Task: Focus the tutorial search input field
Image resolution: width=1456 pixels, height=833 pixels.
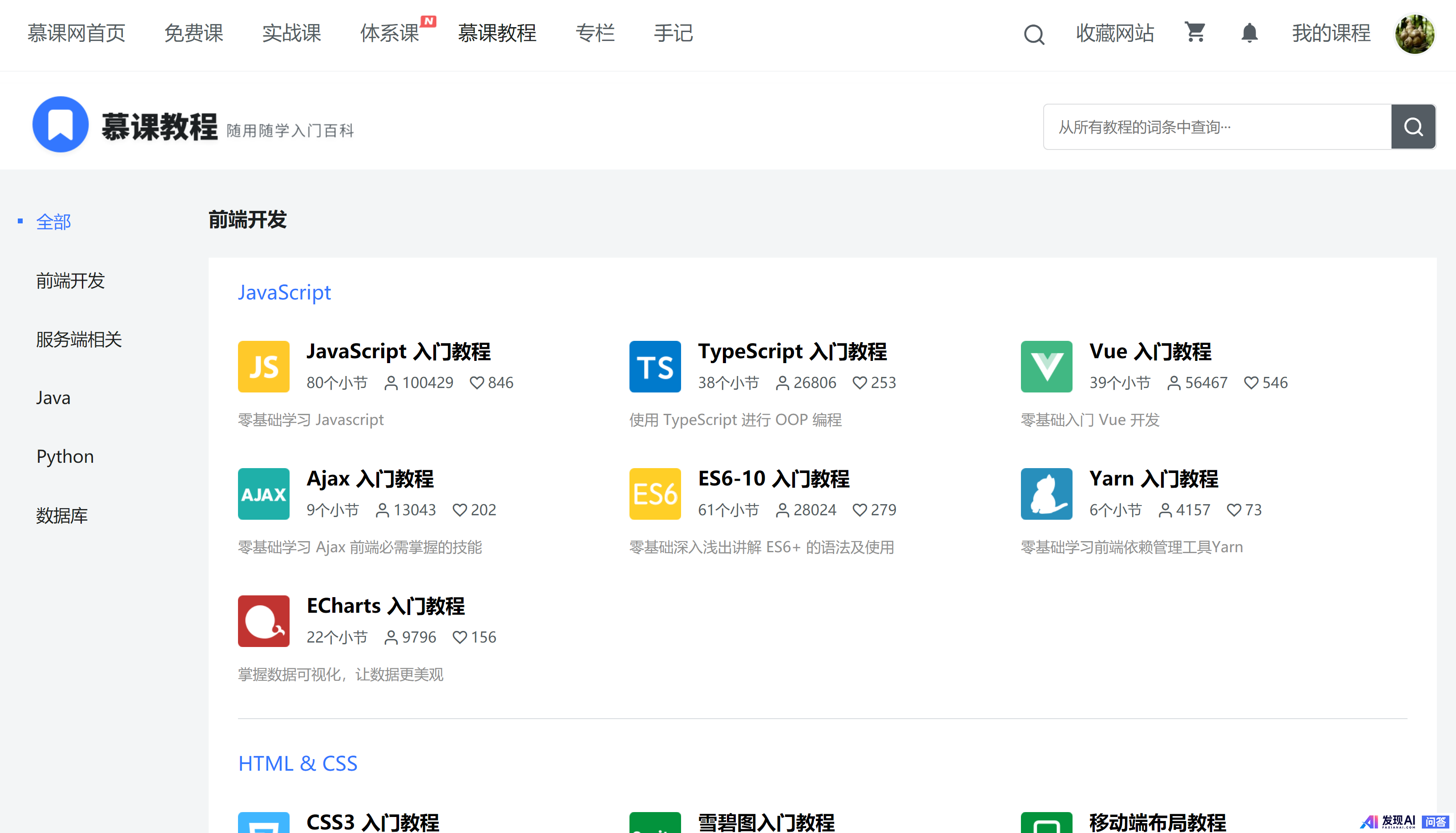Action: click(1217, 126)
